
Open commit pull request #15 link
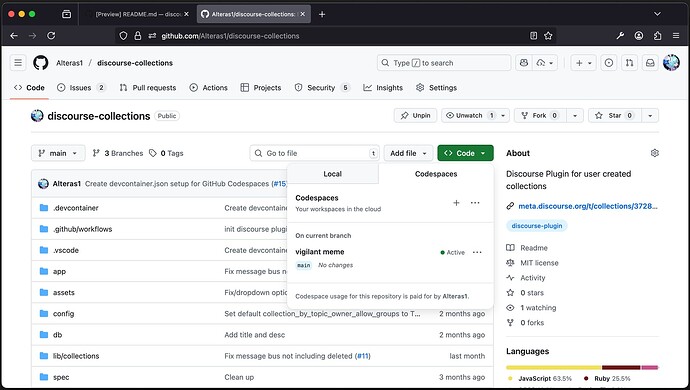coord(279,184)
